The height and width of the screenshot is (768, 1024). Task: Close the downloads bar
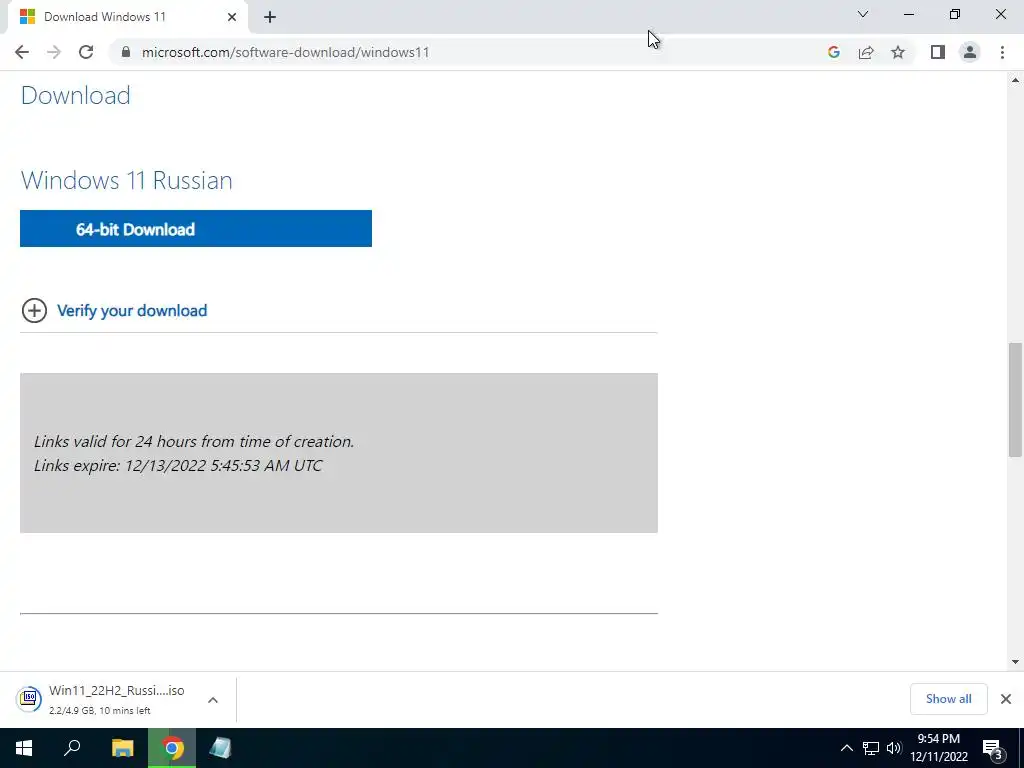click(1006, 699)
